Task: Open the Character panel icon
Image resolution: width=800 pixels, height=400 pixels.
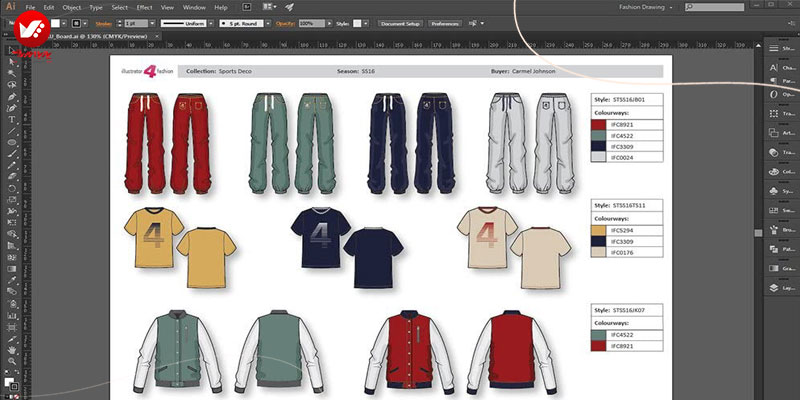Action: click(774, 67)
